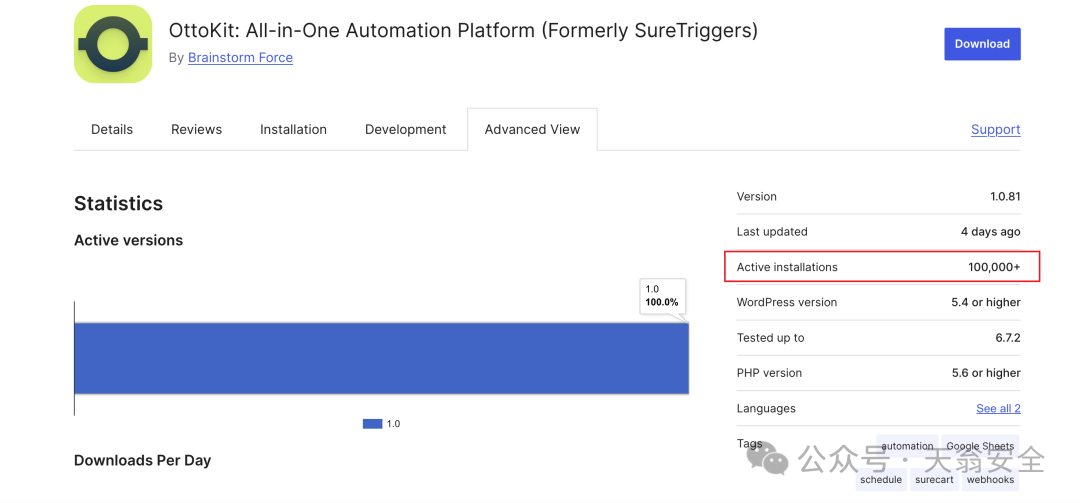Click the Statistics heading

(118, 203)
